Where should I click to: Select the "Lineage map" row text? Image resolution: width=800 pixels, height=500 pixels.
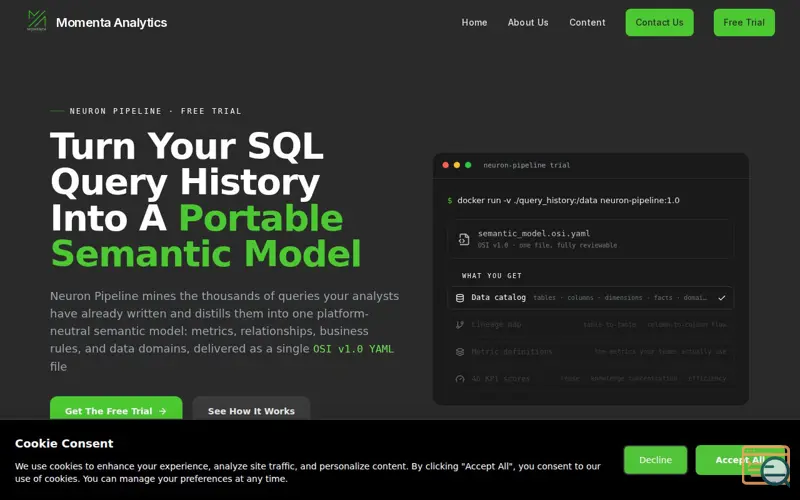pos(496,324)
